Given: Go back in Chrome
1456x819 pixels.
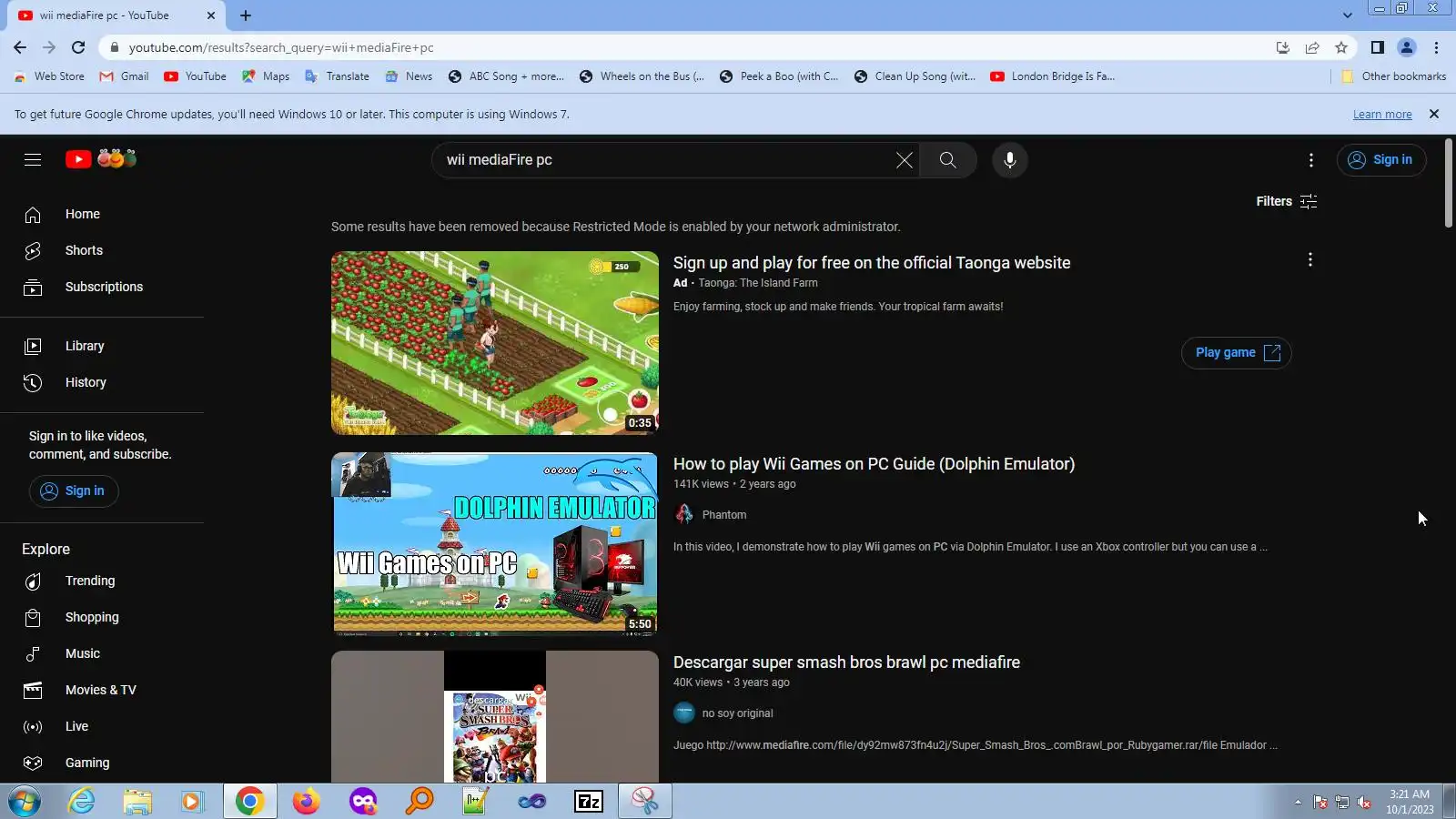Looking at the screenshot, I should [x=20, y=47].
